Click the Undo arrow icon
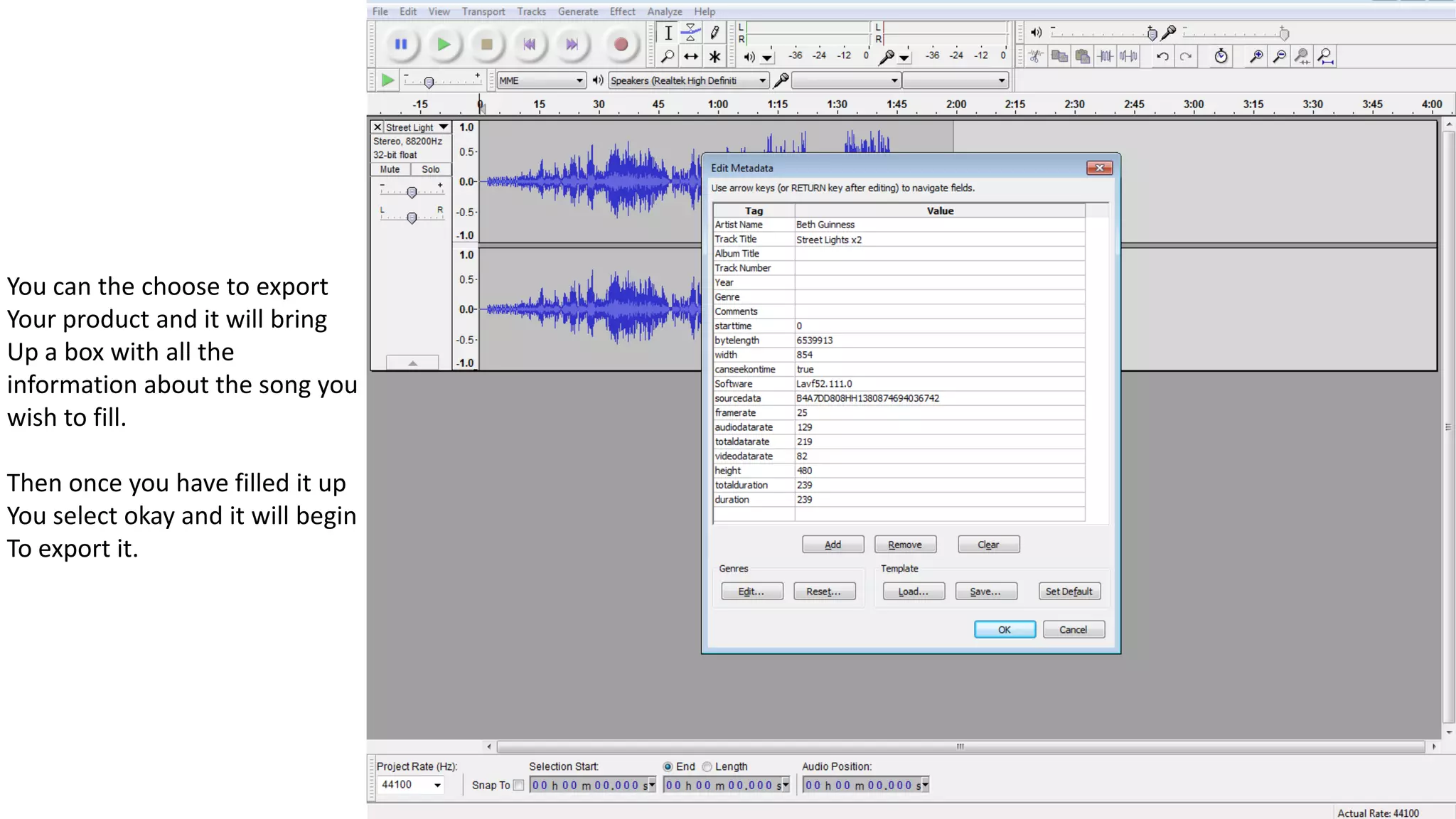1456x819 pixels. click(x=1163, y=56)
